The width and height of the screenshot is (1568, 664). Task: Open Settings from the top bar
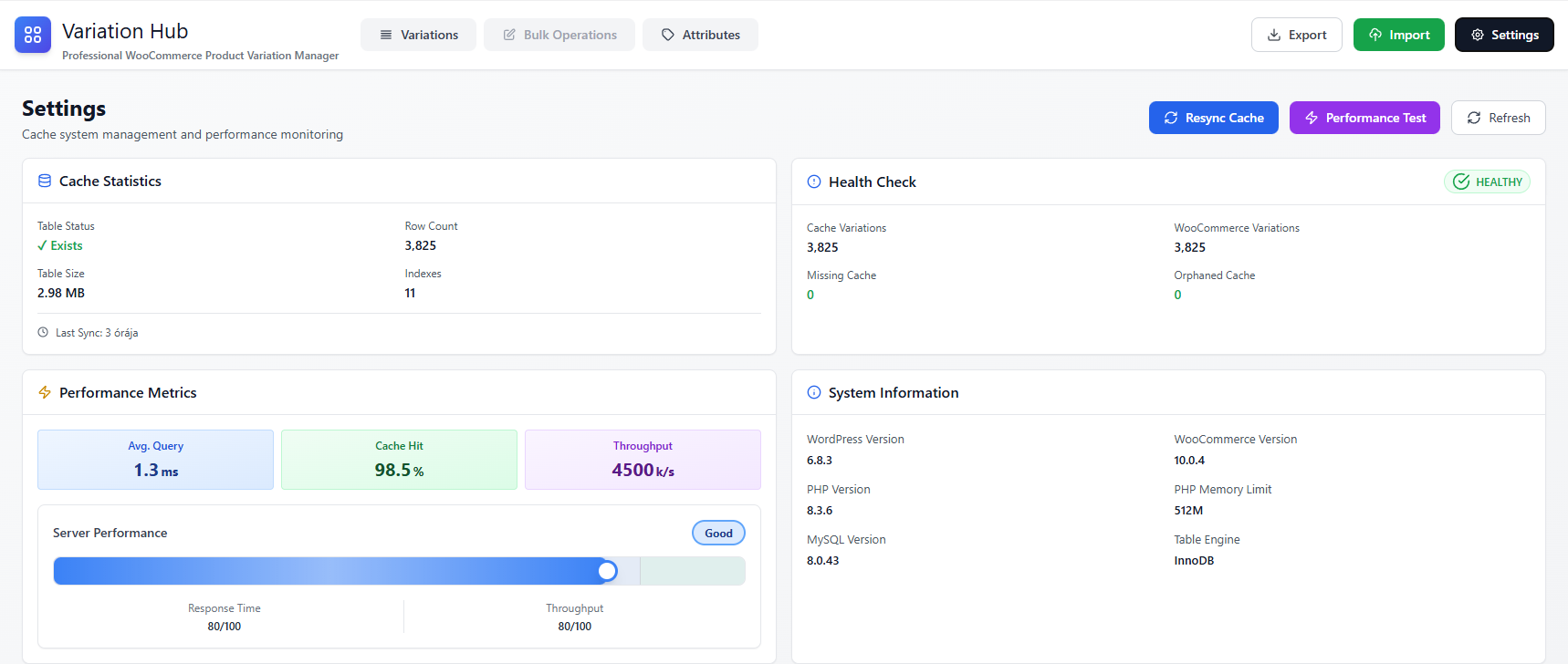1503,35
